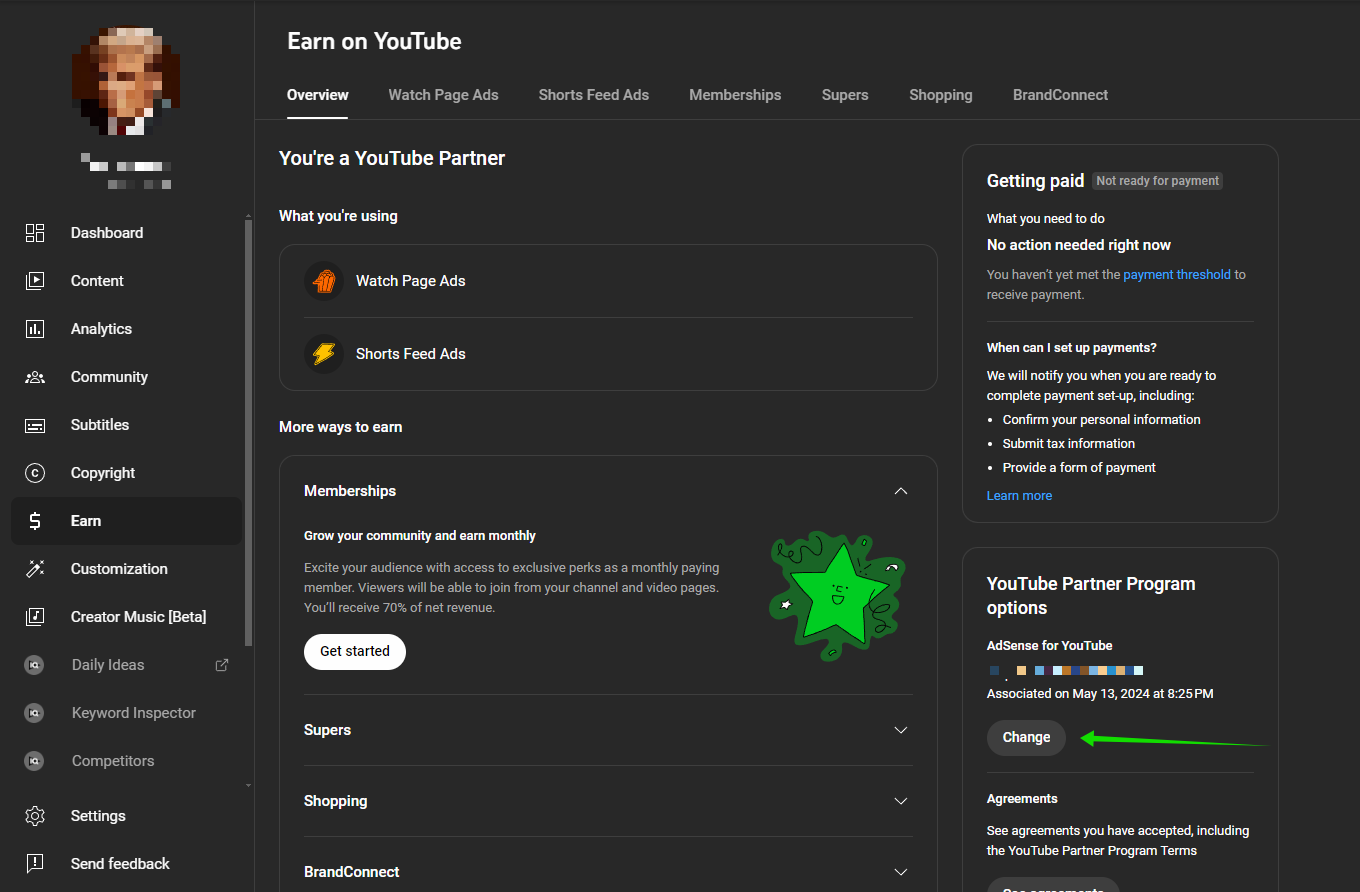This screenshot has width=1360, height=892.
Task: Open the Copyright circle icon
Action: (35, 473)
